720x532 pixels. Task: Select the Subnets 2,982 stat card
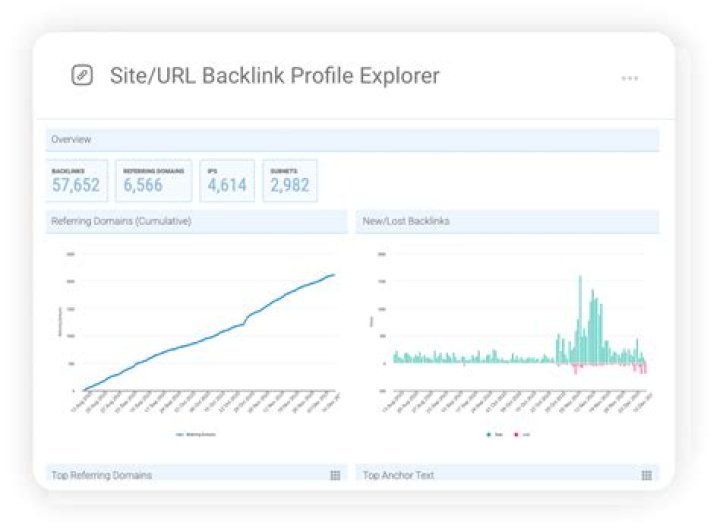coord(290,180)
